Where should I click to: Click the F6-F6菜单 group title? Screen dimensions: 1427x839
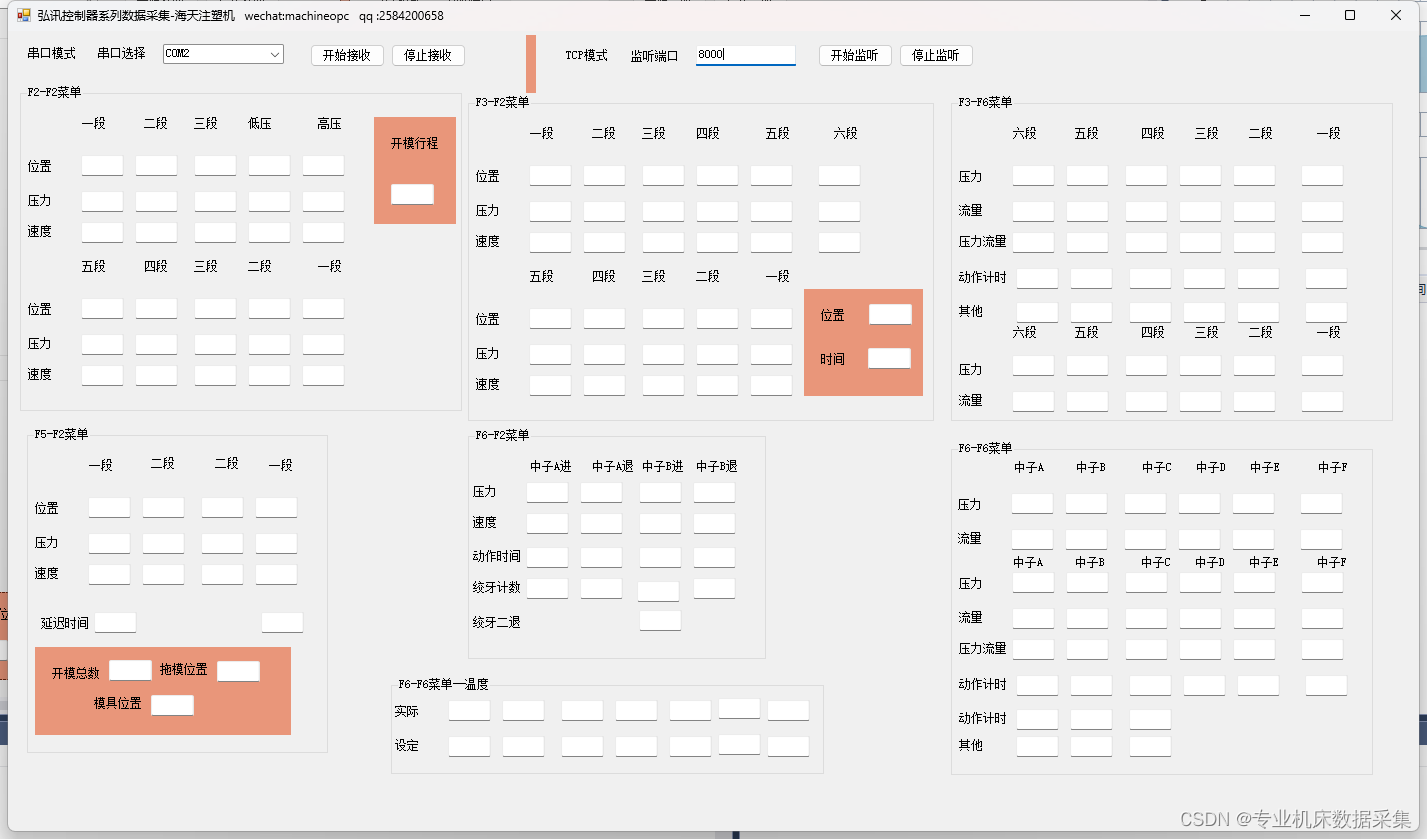coord(985,448)
